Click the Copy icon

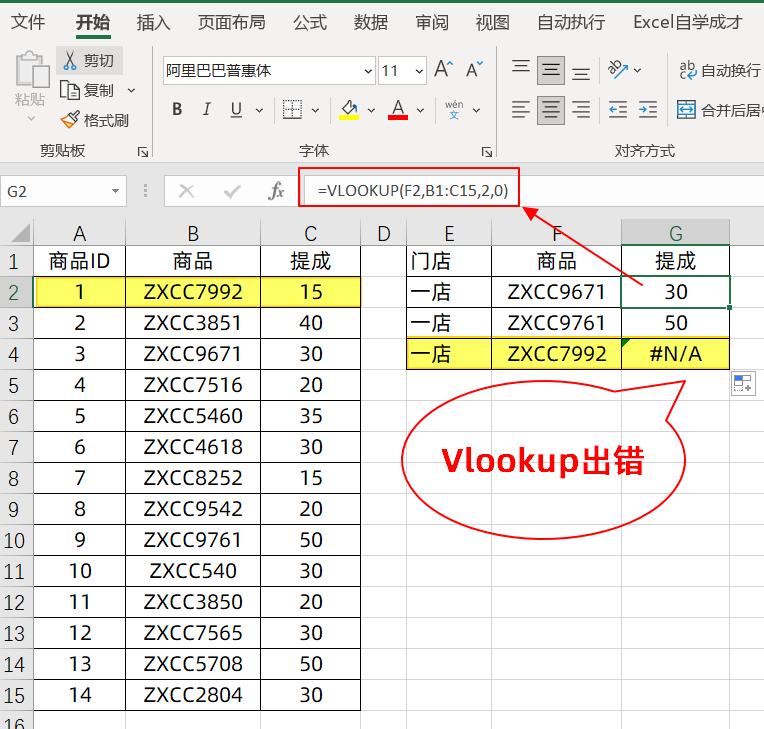click(x=70, y=91)
